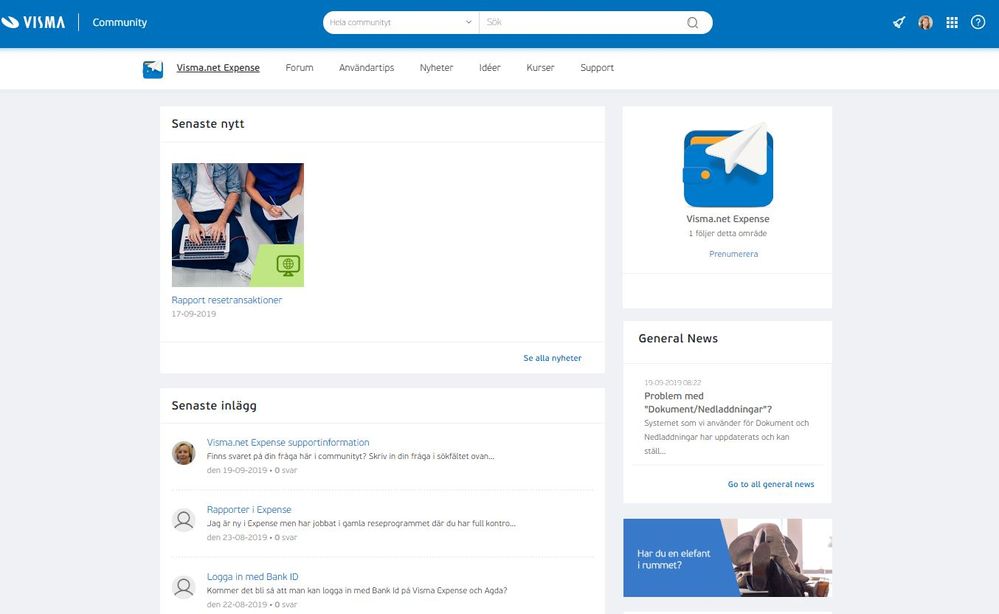The width and height of the screenshot is (999, 614).
Task: Select the Support tab
Action: coord(597,68)
